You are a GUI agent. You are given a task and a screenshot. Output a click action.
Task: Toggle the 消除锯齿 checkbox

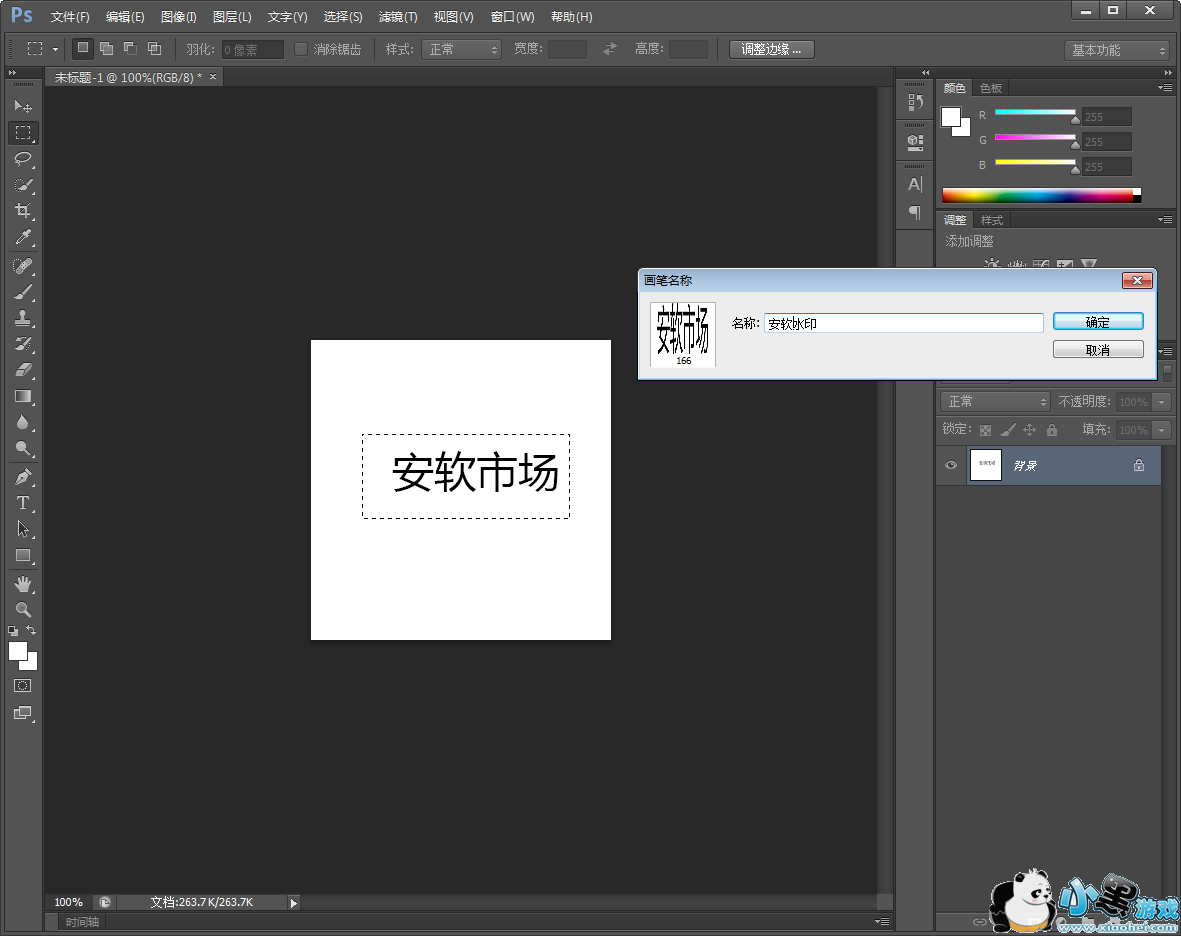(301, 49)
